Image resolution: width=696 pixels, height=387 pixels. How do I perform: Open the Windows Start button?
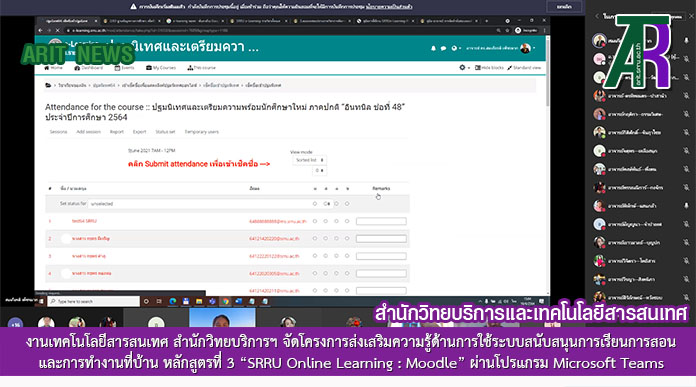point(41,301)
